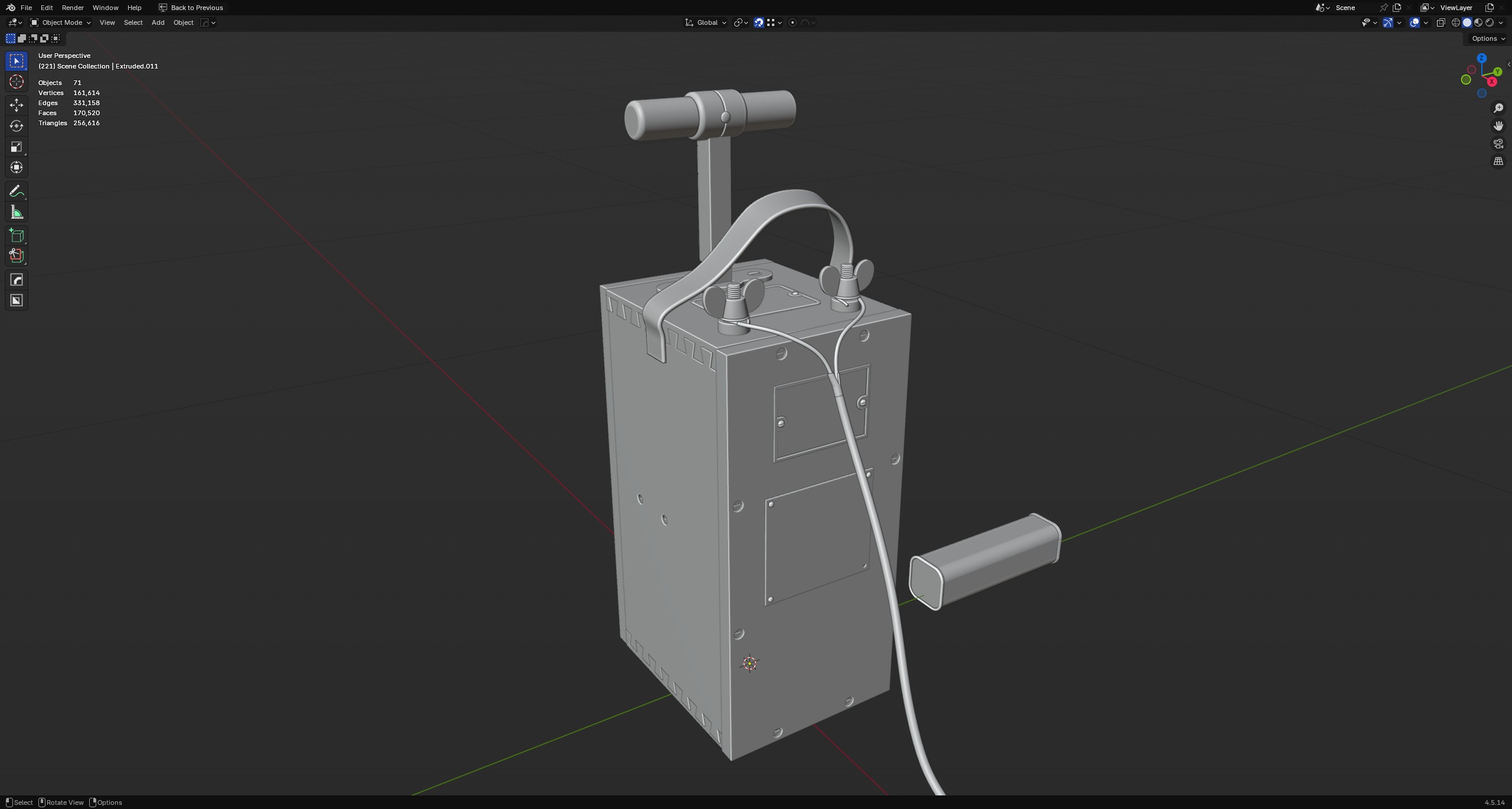Toggle X-ray mode
The height and width of the screenshot is (809, 1512).
[x=1441, y=22]
